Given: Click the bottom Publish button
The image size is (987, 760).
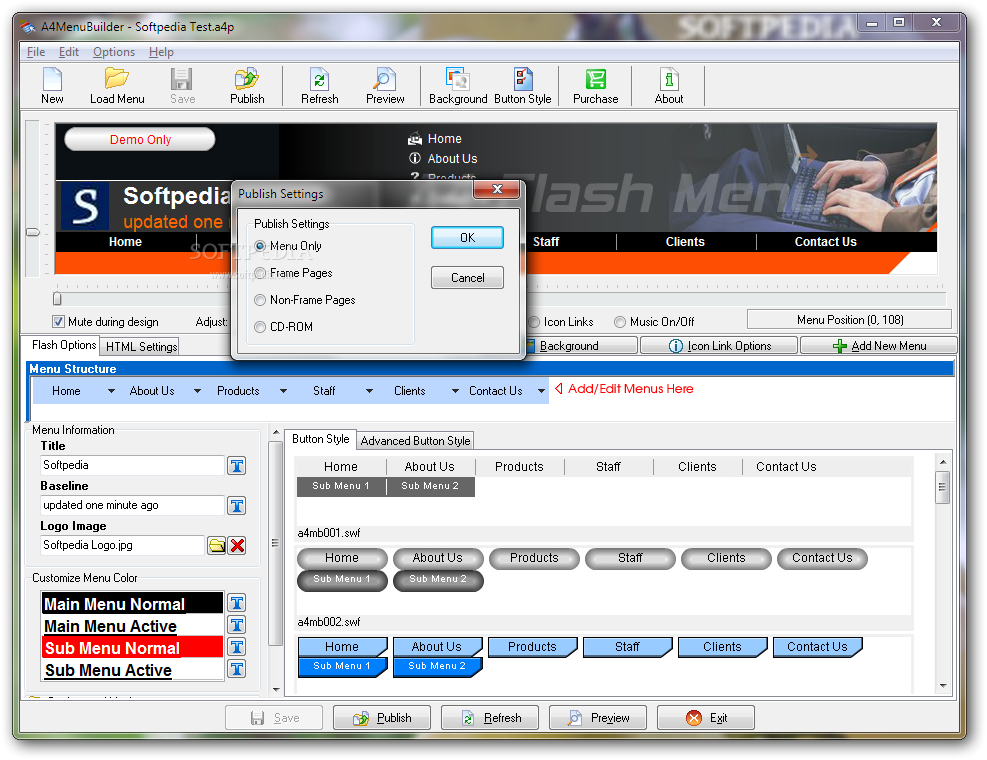Looking at the screenshot, I should [x=382, y=718].
